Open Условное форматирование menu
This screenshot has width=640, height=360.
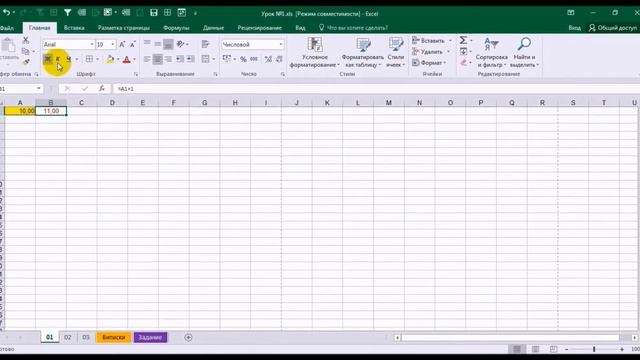(x=315, y=52)
